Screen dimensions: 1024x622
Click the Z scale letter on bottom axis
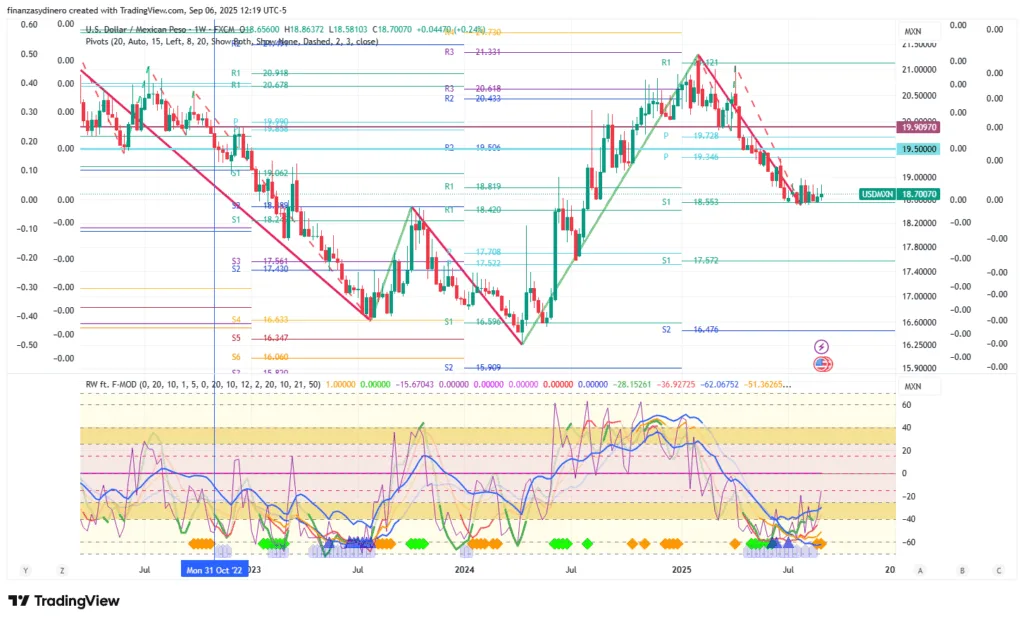pos(62,570)
